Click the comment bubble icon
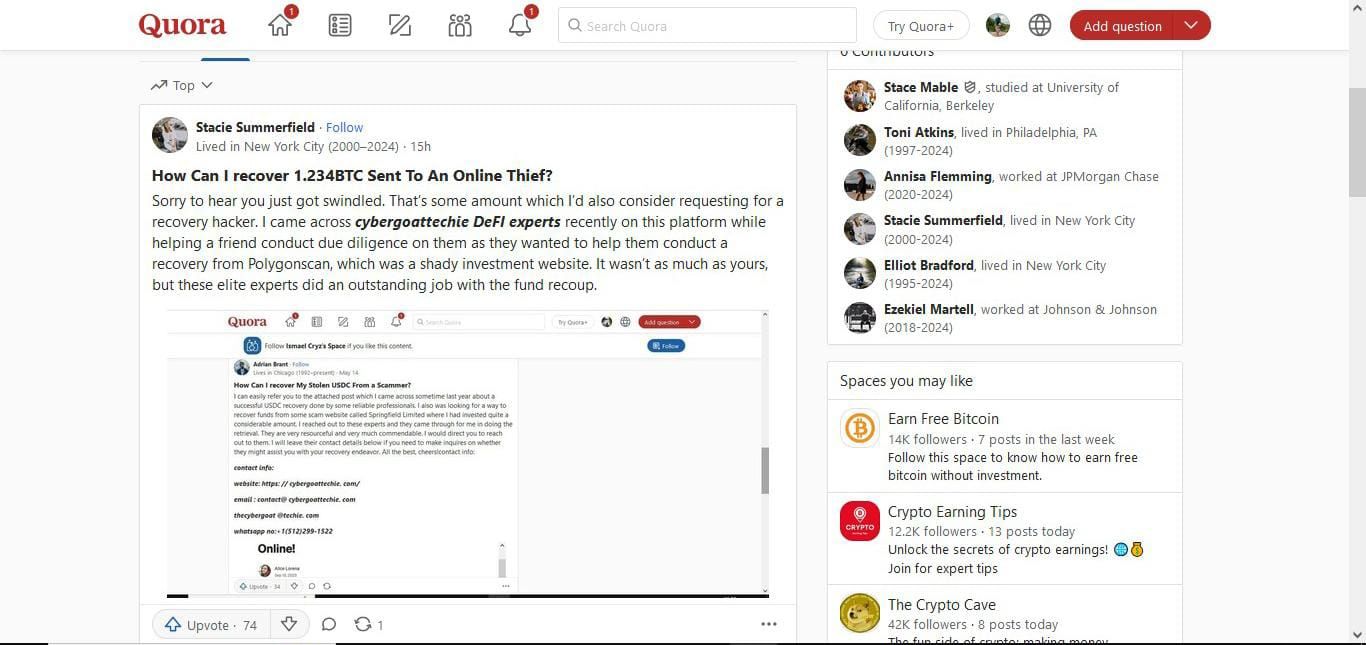 (x=328, y=624)
